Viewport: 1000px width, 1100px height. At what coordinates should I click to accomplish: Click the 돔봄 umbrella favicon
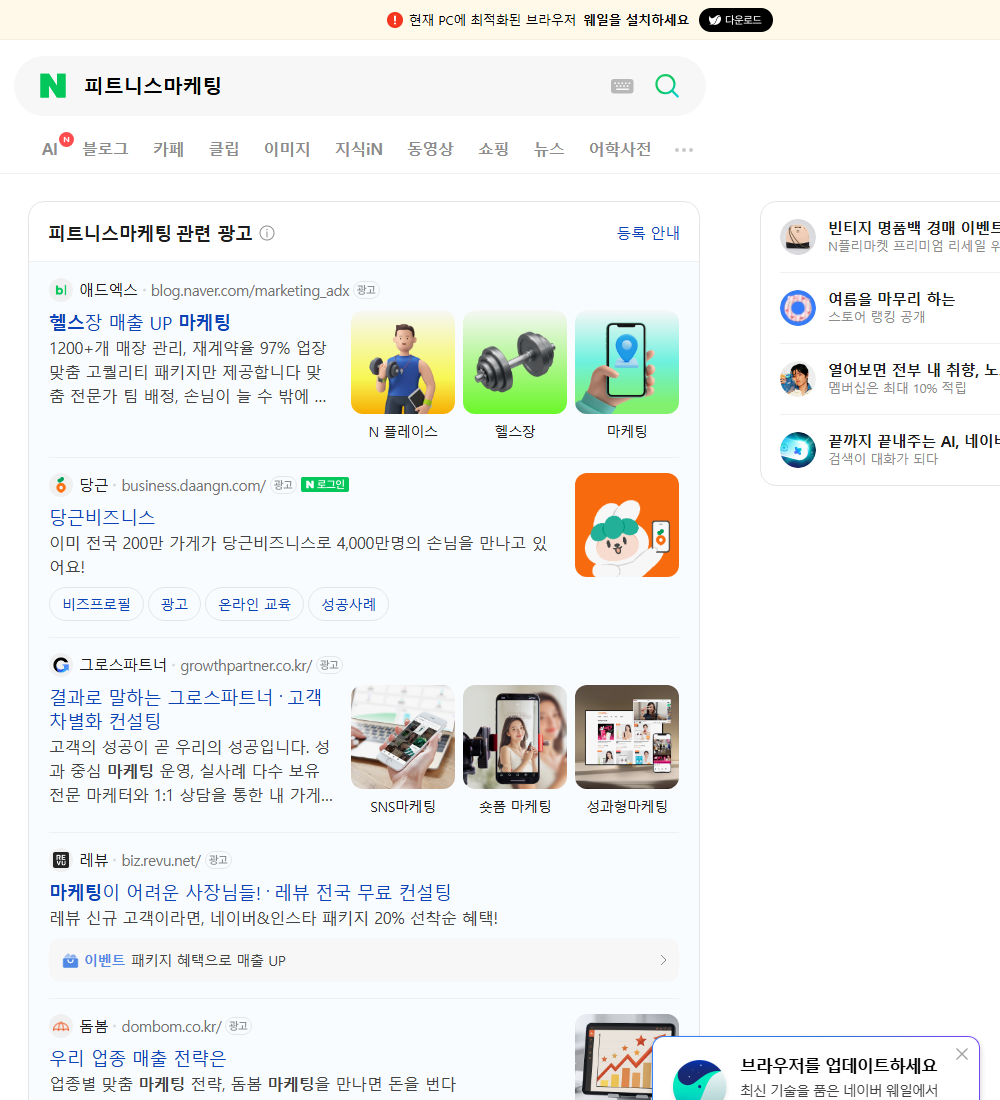tap(61, 1026)
